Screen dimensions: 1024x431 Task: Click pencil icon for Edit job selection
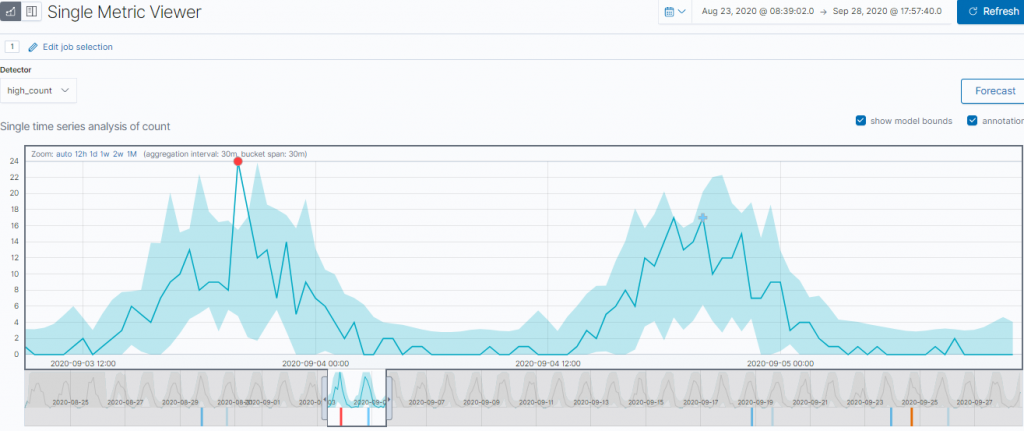point(33,47)
